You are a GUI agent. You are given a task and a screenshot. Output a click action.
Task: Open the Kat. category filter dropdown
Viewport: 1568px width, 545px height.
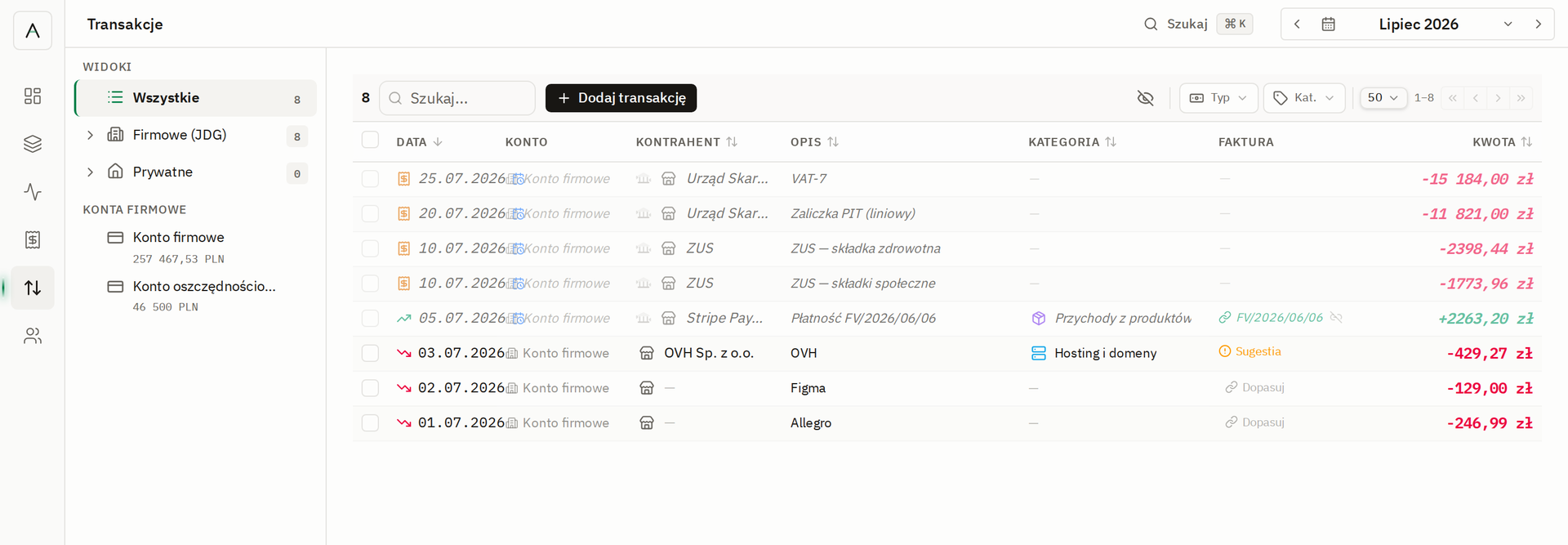click(1304, 98)
